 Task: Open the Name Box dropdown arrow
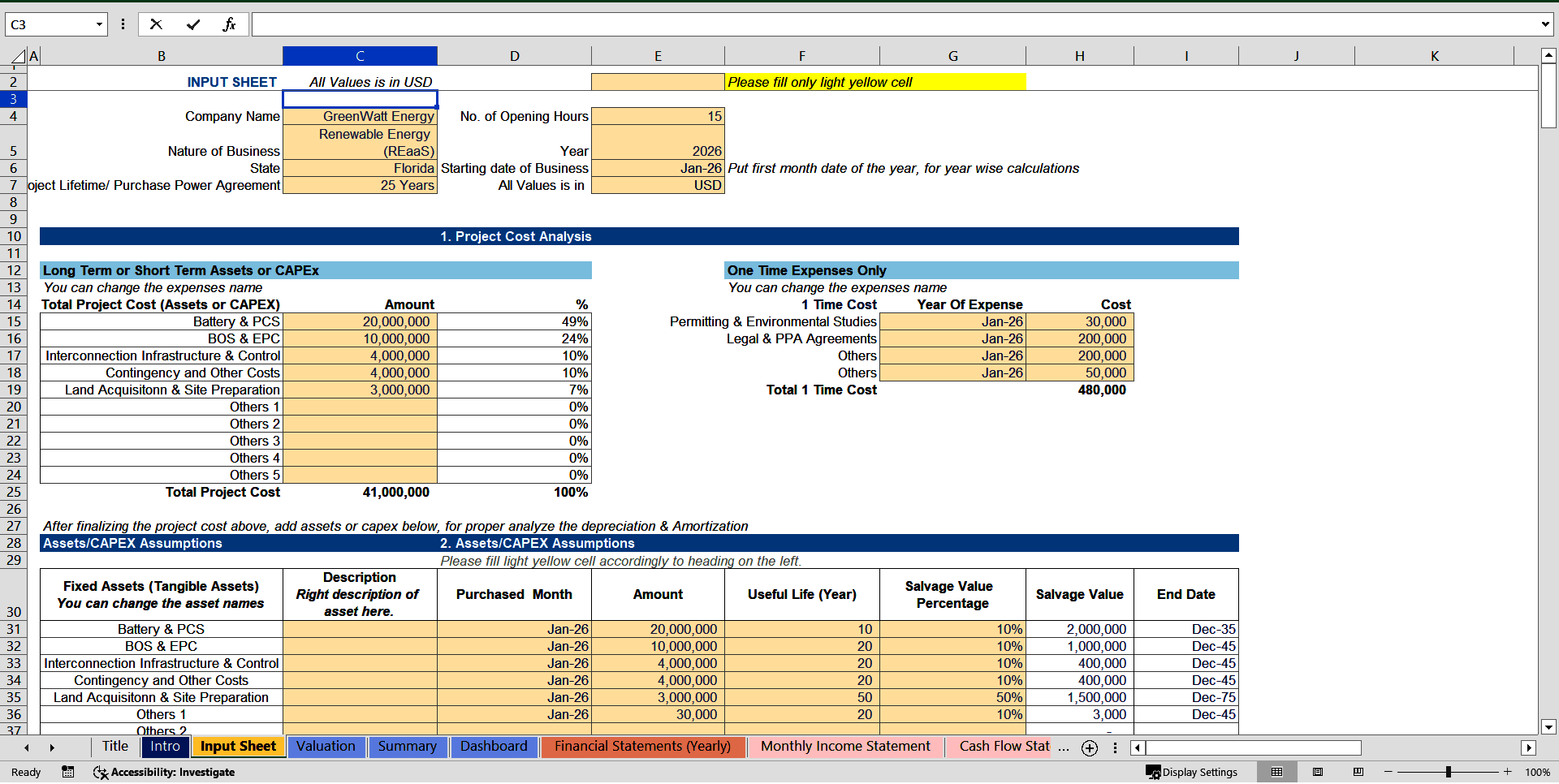coord(99,24)
